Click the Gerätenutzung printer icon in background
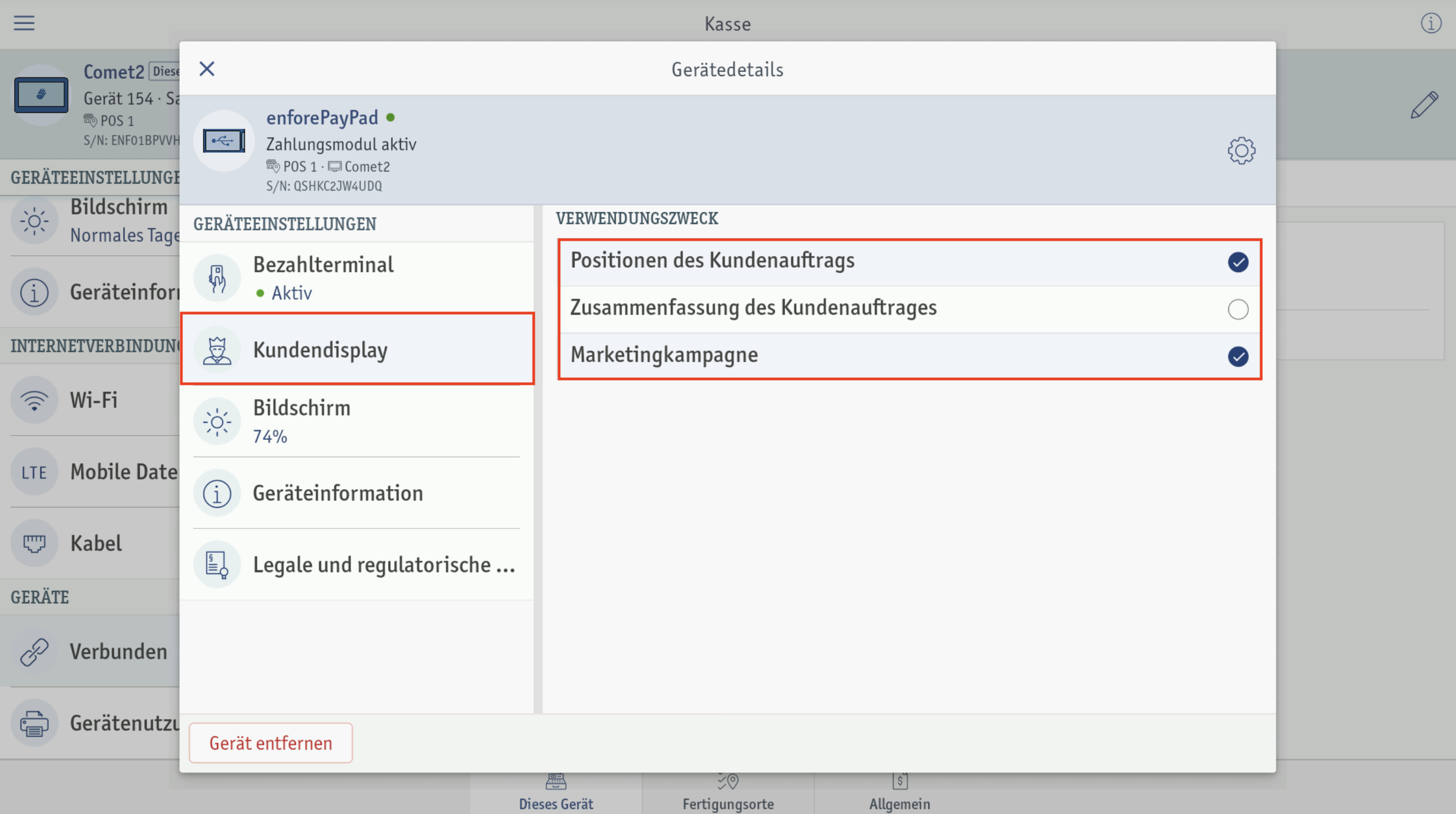 [x=35, y=723]
